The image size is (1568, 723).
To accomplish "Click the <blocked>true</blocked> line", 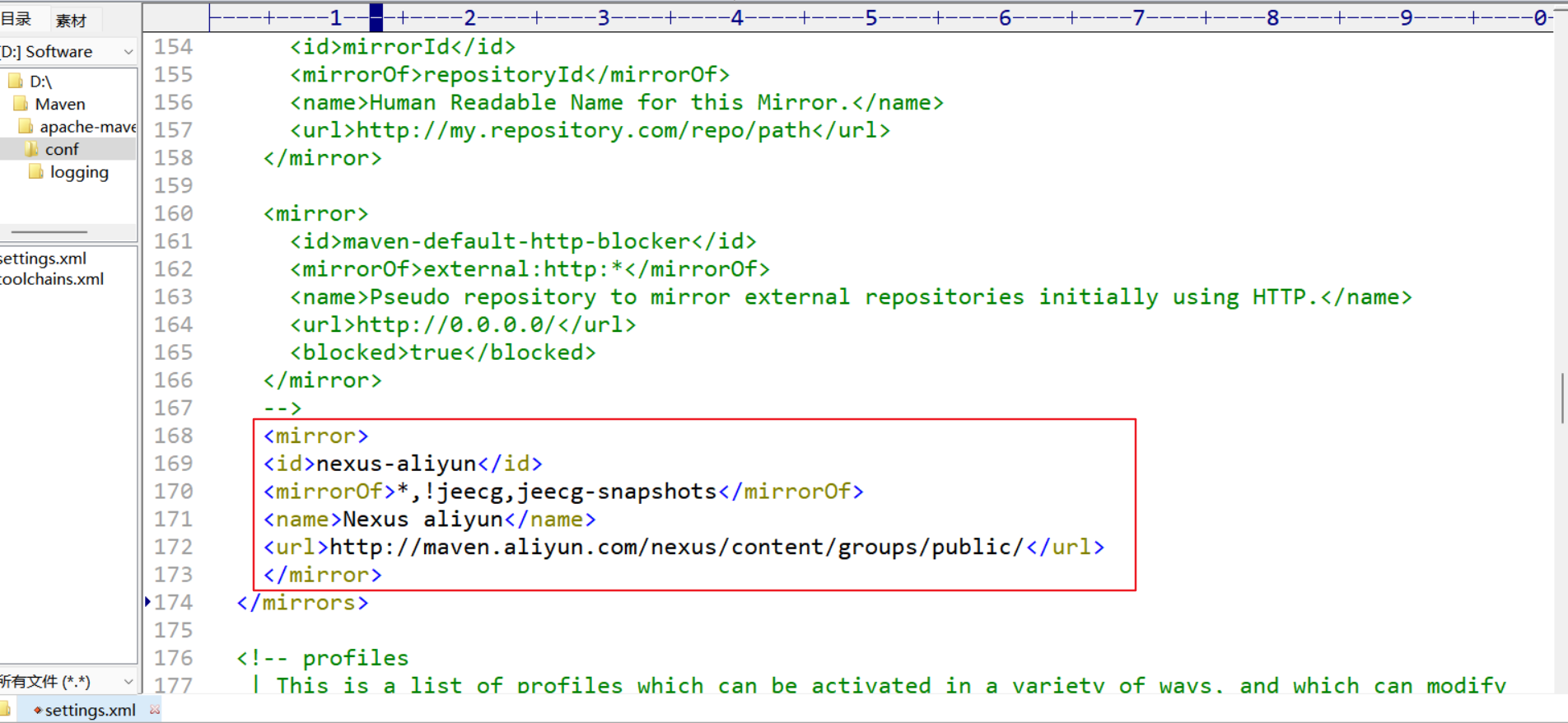I will point(442,352).
